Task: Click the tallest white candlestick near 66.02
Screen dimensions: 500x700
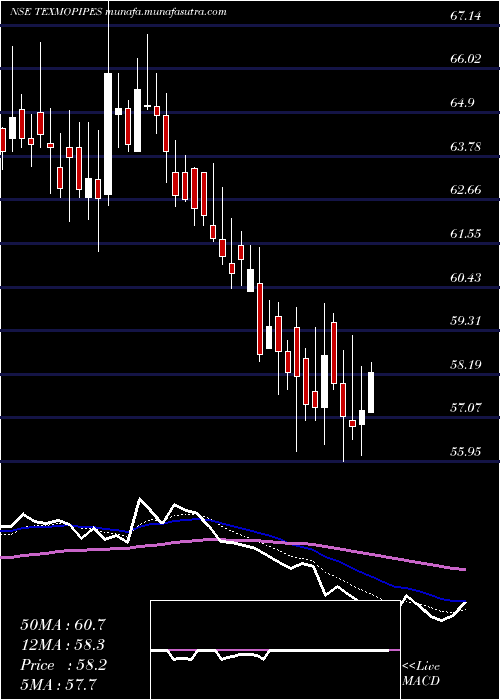Action: pos(108,133)
